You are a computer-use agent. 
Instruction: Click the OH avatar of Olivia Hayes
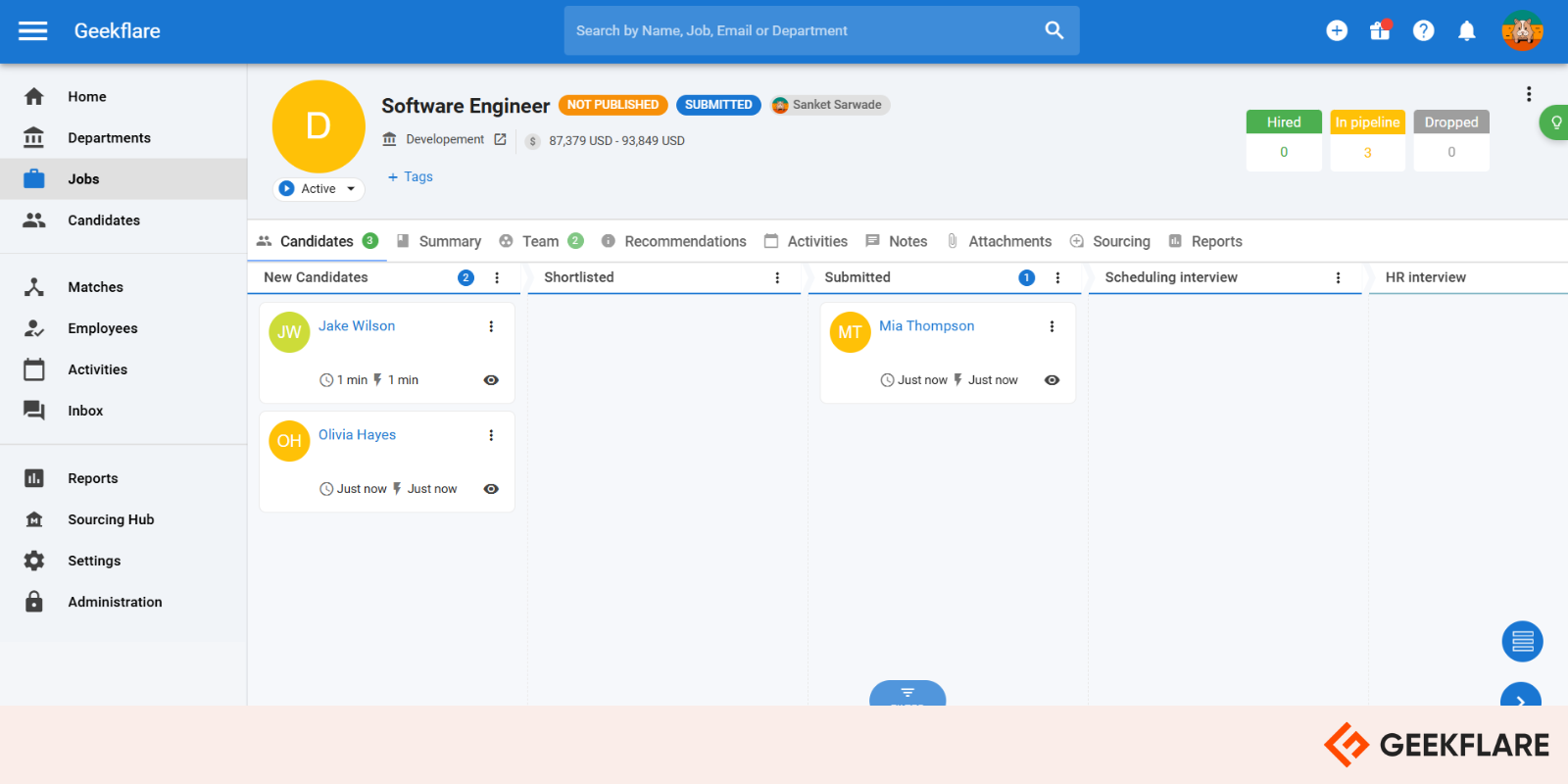pyautogui.click(x=289, y=441)
